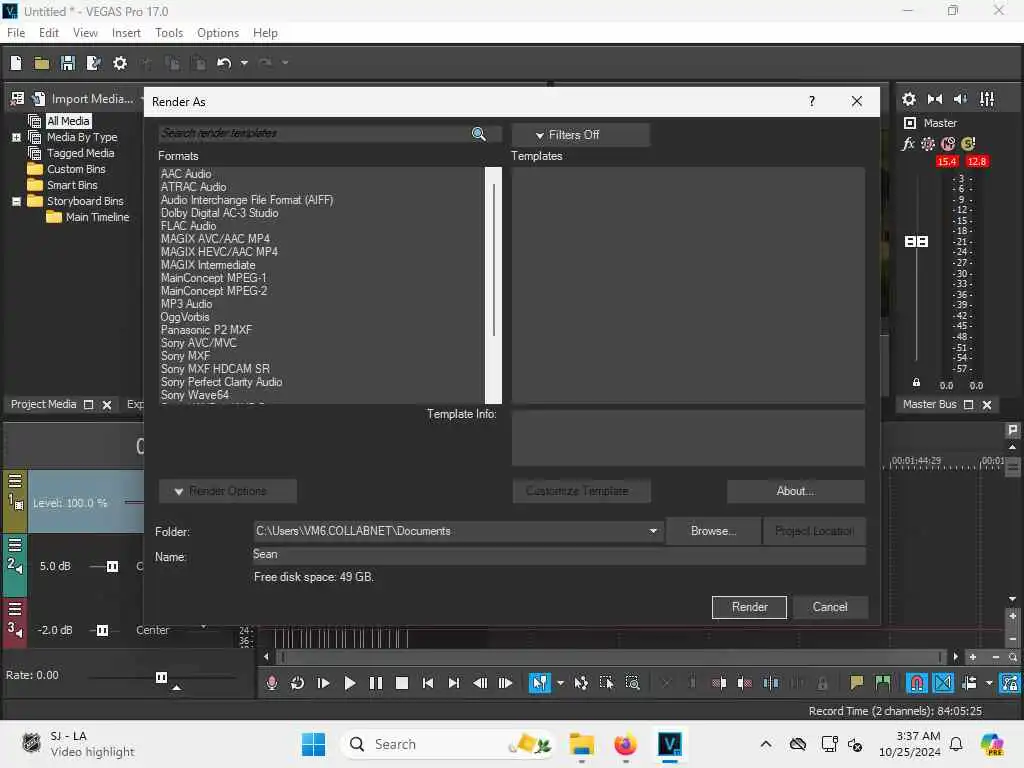The height and width of the screenshot is (768, 1024).
Task: Select the Selection Edit tool
Action: coord(607,683)
